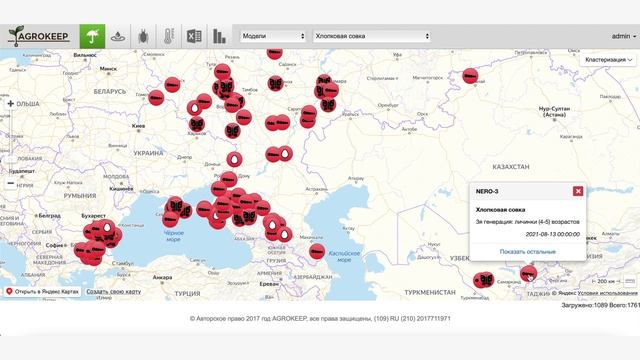Click red marker near Гомель
This screenshot has width=640, height=360.
click(x=156, y=98)
